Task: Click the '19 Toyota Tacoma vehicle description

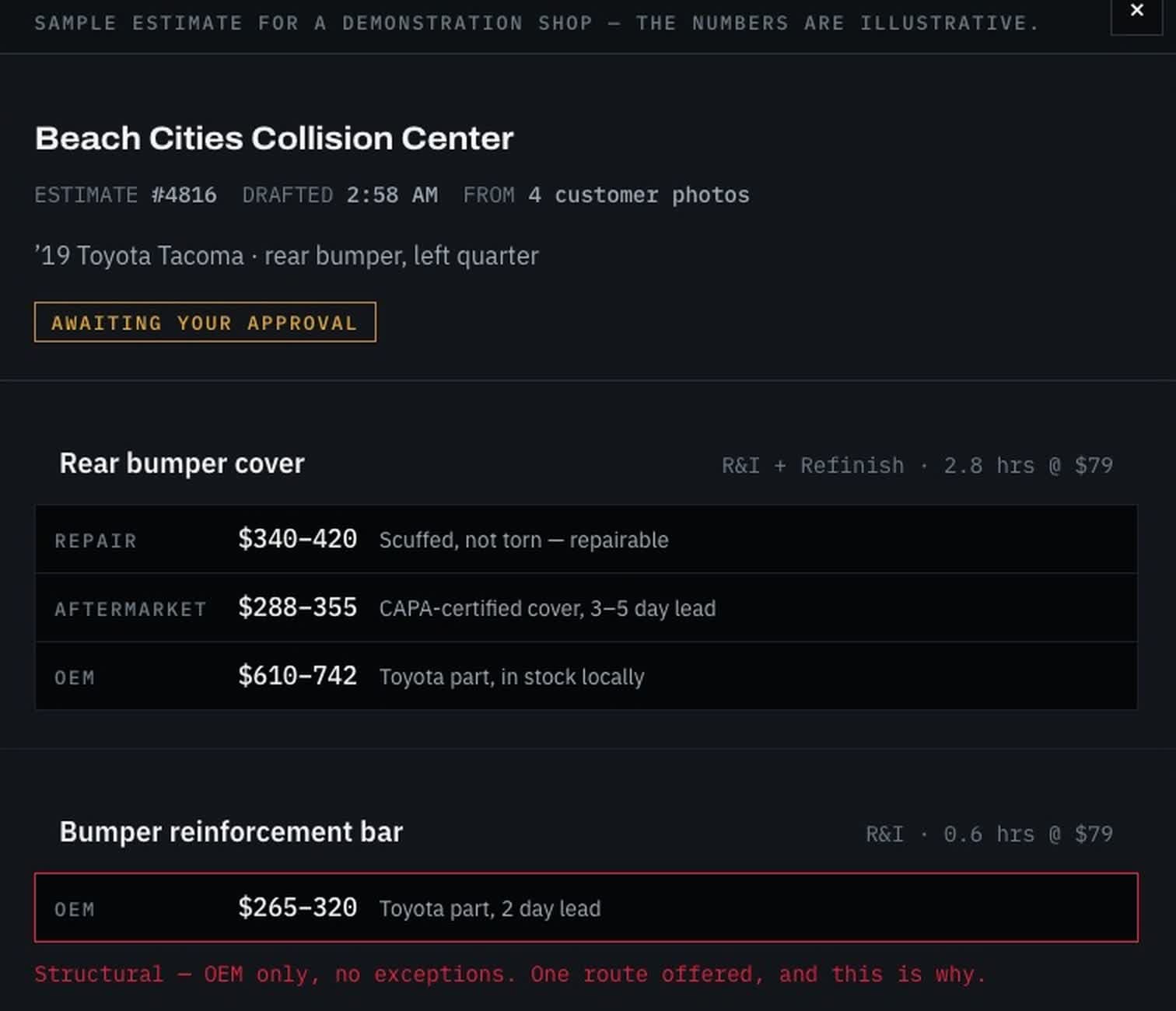Action: pos(286,256)
